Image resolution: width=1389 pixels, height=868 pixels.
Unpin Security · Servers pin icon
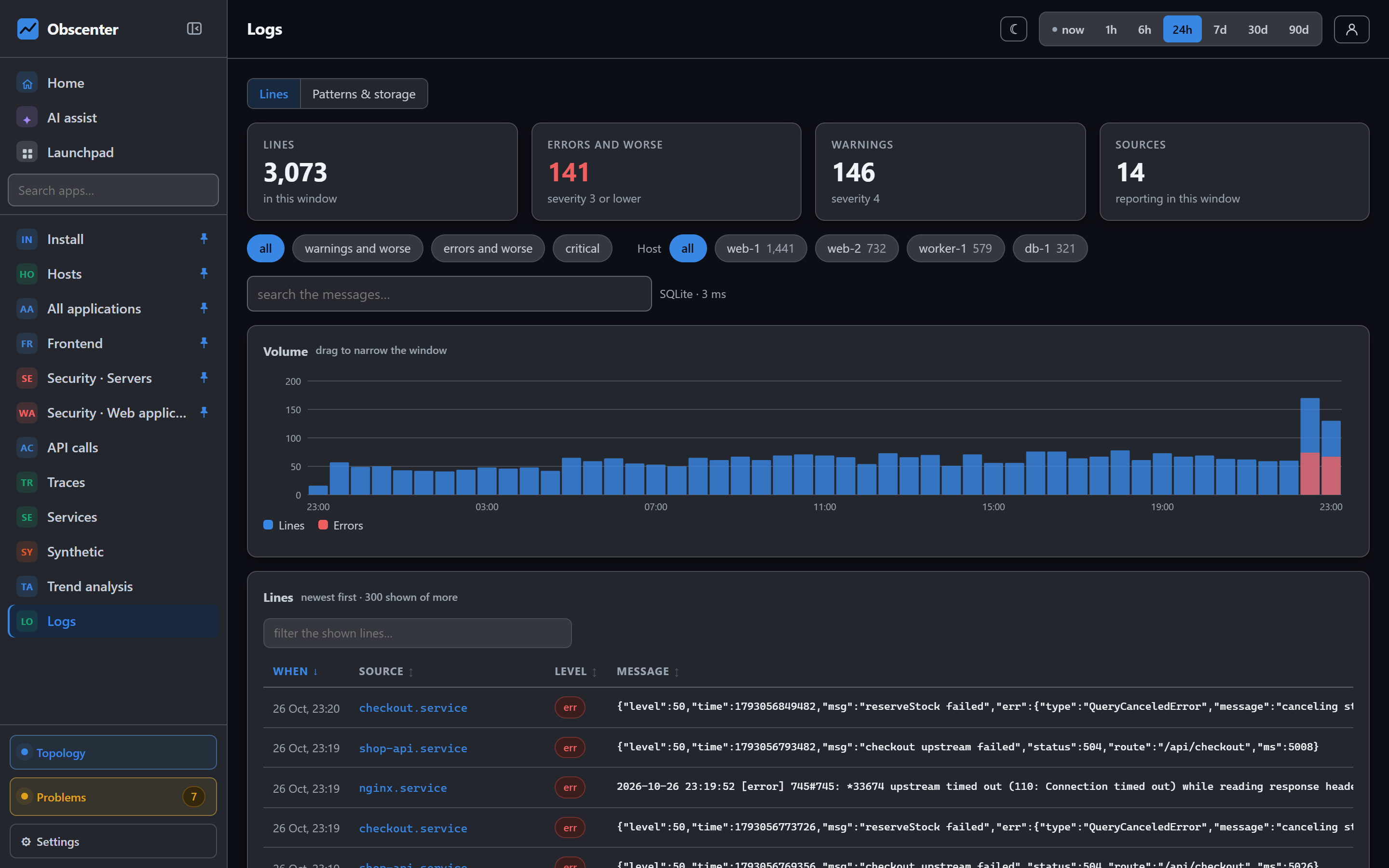click(x=204, y=378)
